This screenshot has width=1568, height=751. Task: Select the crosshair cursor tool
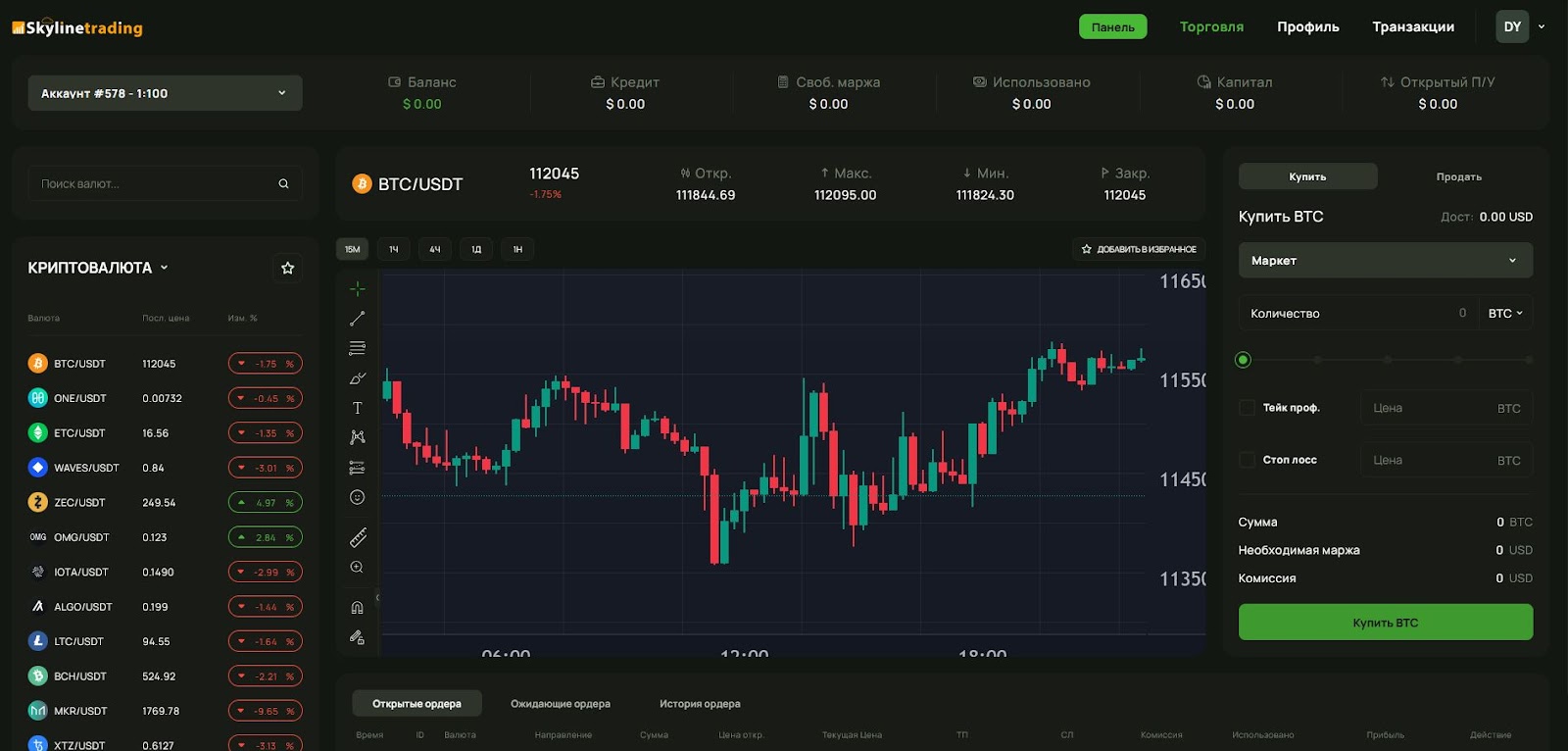pos(357,288)
